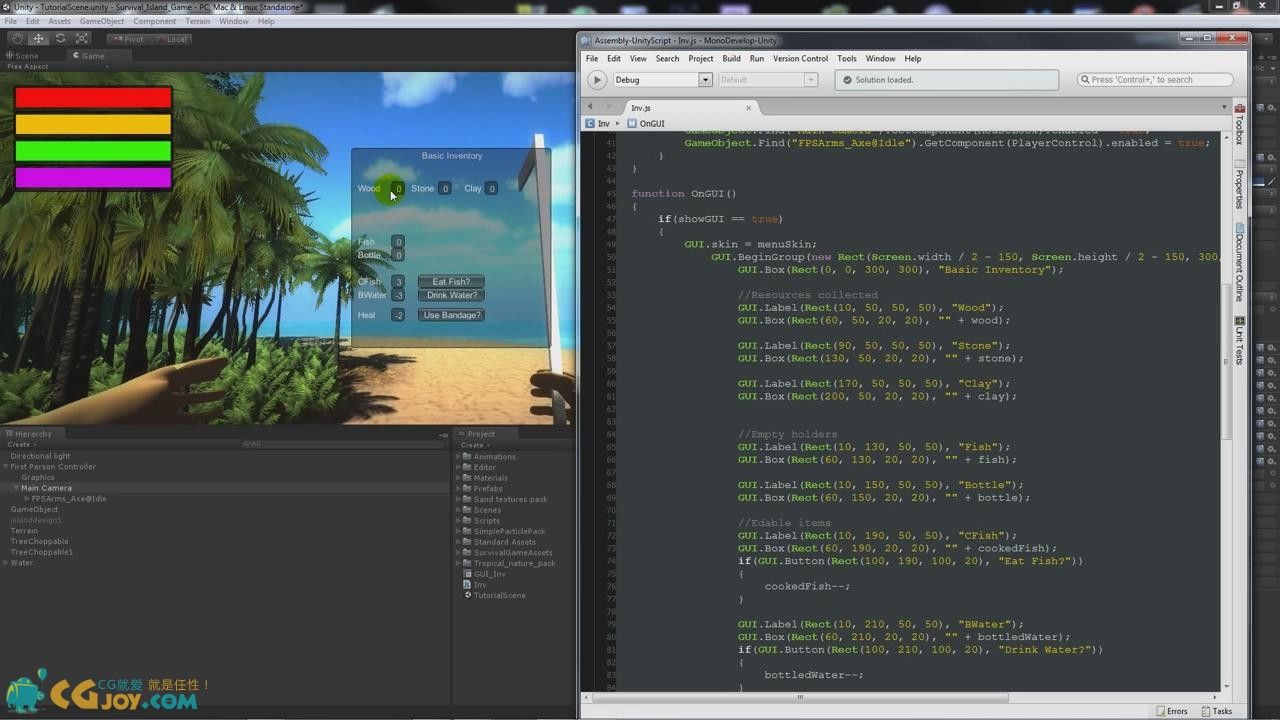The height and width of the screenshot is (720, 1280).
Task: Toggle the Local handle rotation button
Action: pyautogui.click(x=171, y=39)
